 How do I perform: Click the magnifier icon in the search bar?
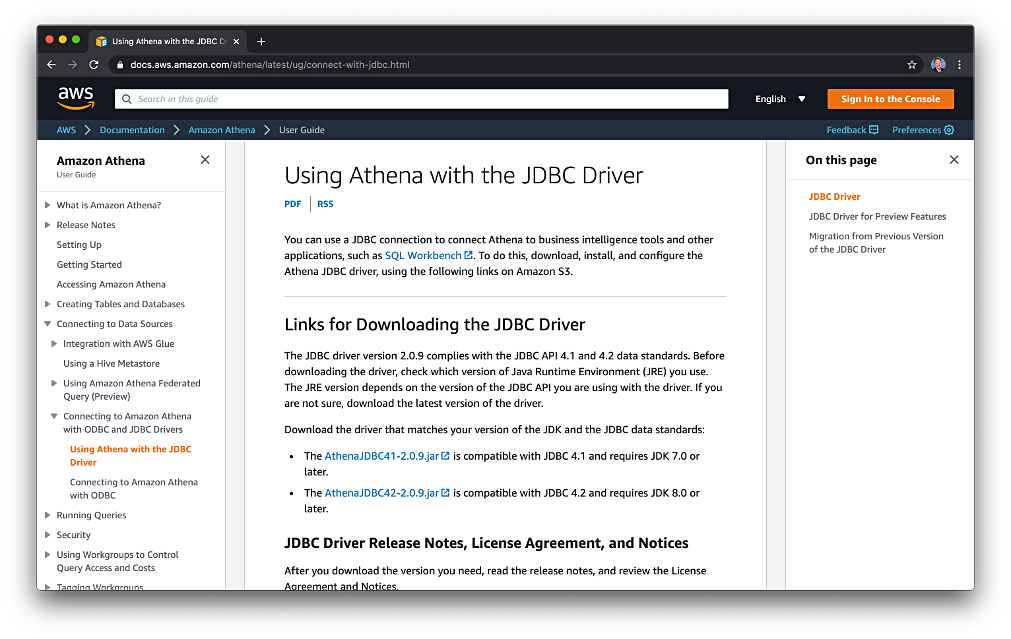(x=125, y=98)
